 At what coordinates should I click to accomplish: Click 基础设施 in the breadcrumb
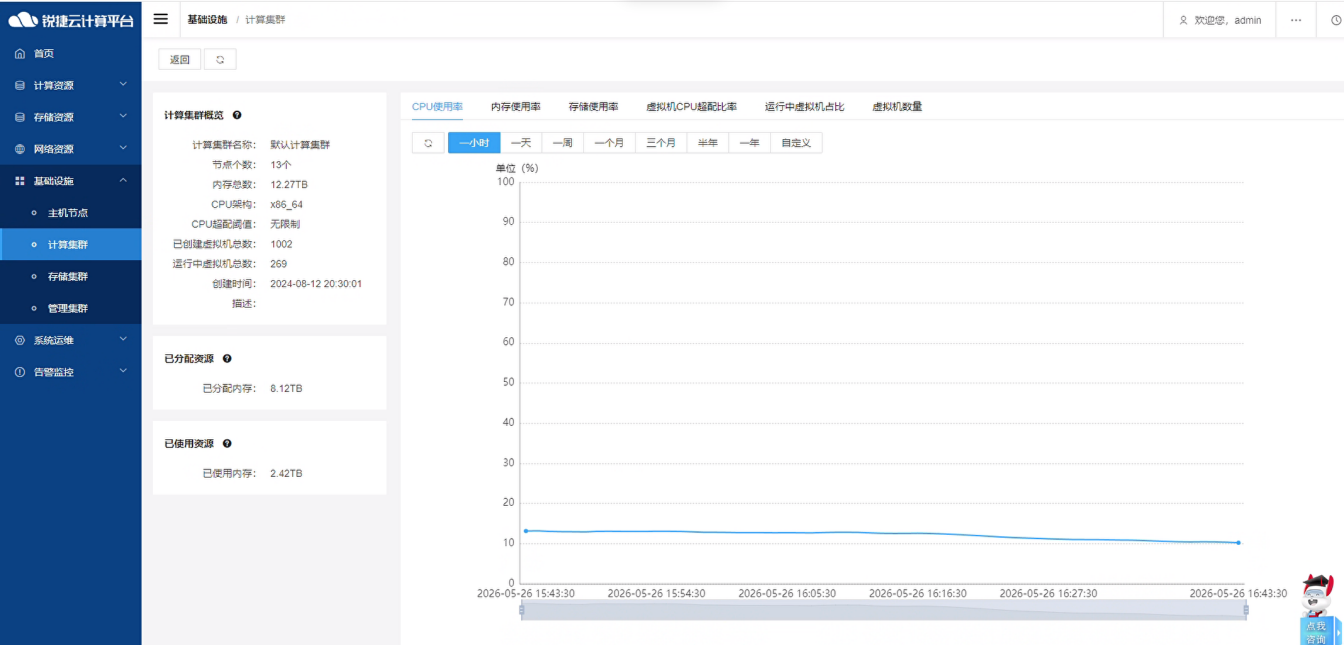[x=207, y=20]
